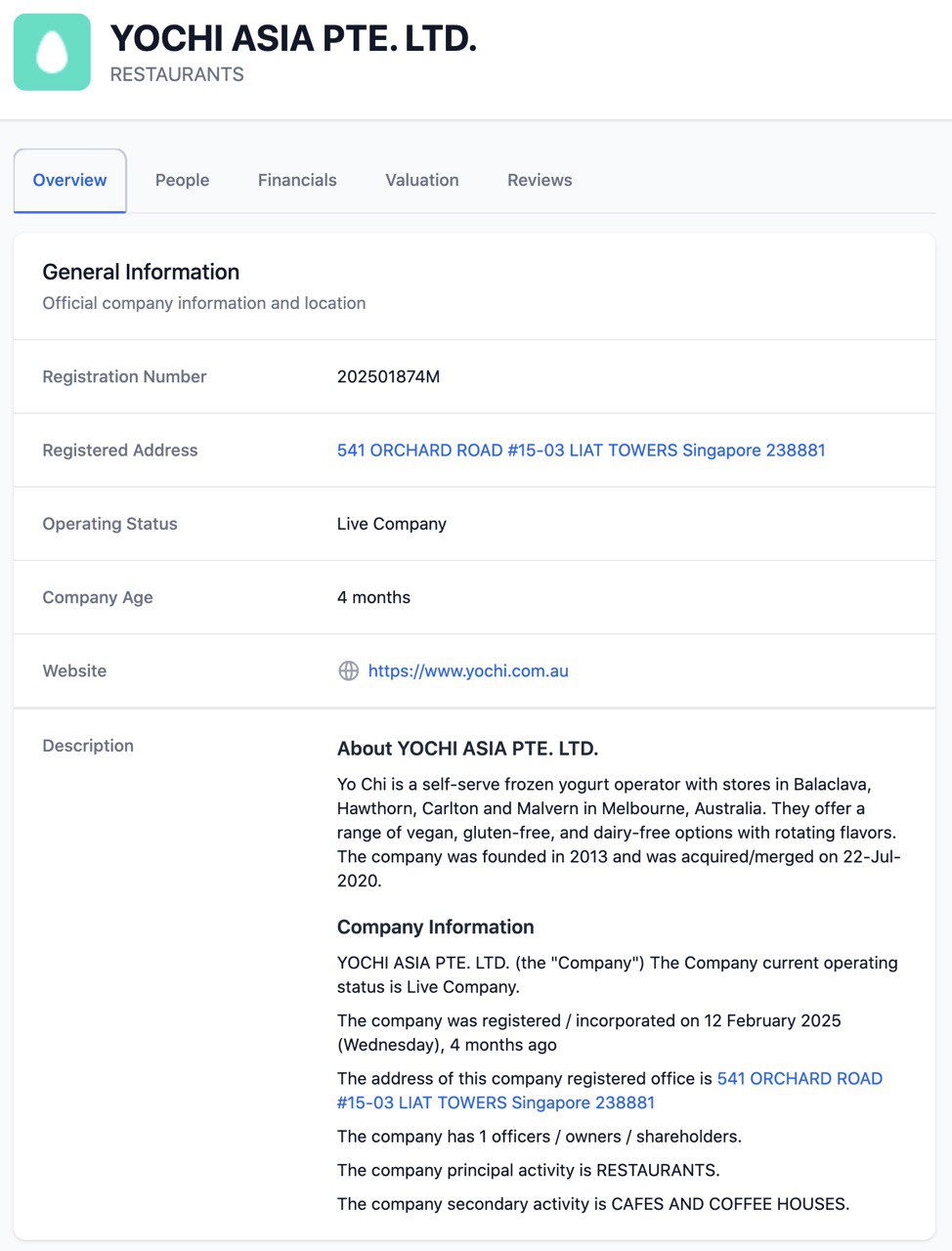Viewport: 952px width, 1251px height.
Task: Click the Yochi Asia egg logo icon
Action: (x=52, y=52)
